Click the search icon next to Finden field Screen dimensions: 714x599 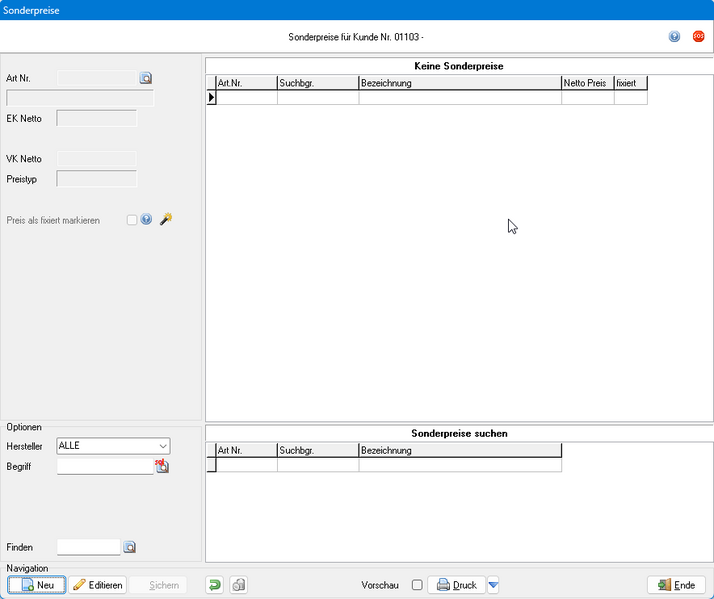pos(129,547)
